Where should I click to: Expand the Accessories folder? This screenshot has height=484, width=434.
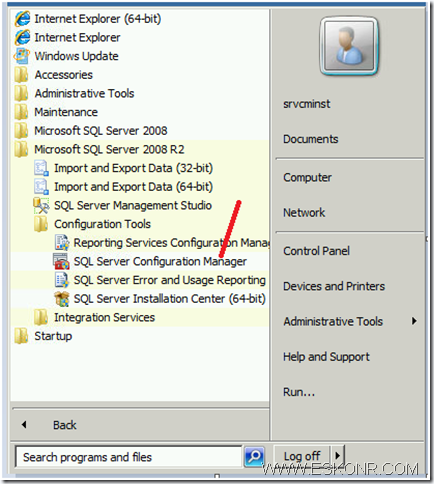[63, 75]
